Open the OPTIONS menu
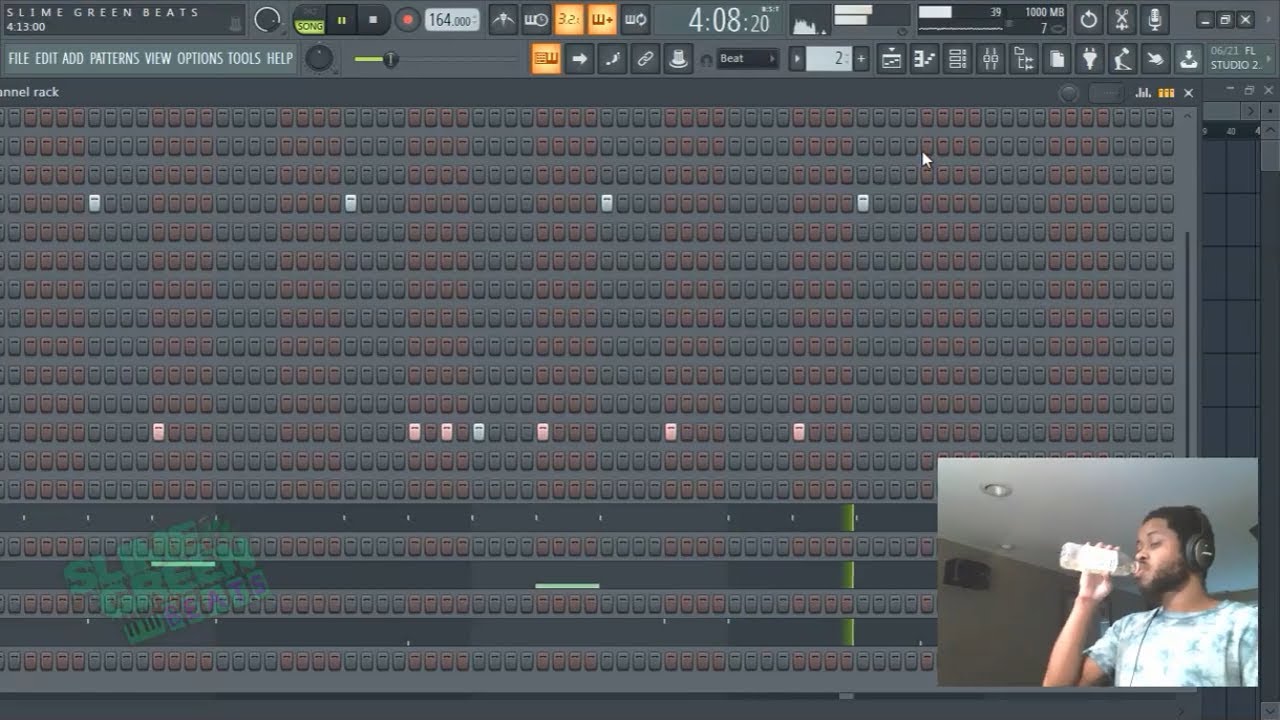The image size is (1280, 720). [200, 58]
